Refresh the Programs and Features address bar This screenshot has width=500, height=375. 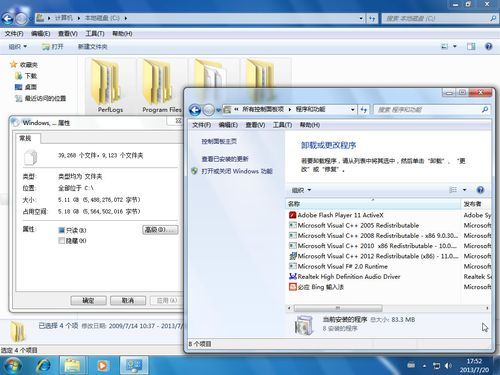click(x=364, y=109)
